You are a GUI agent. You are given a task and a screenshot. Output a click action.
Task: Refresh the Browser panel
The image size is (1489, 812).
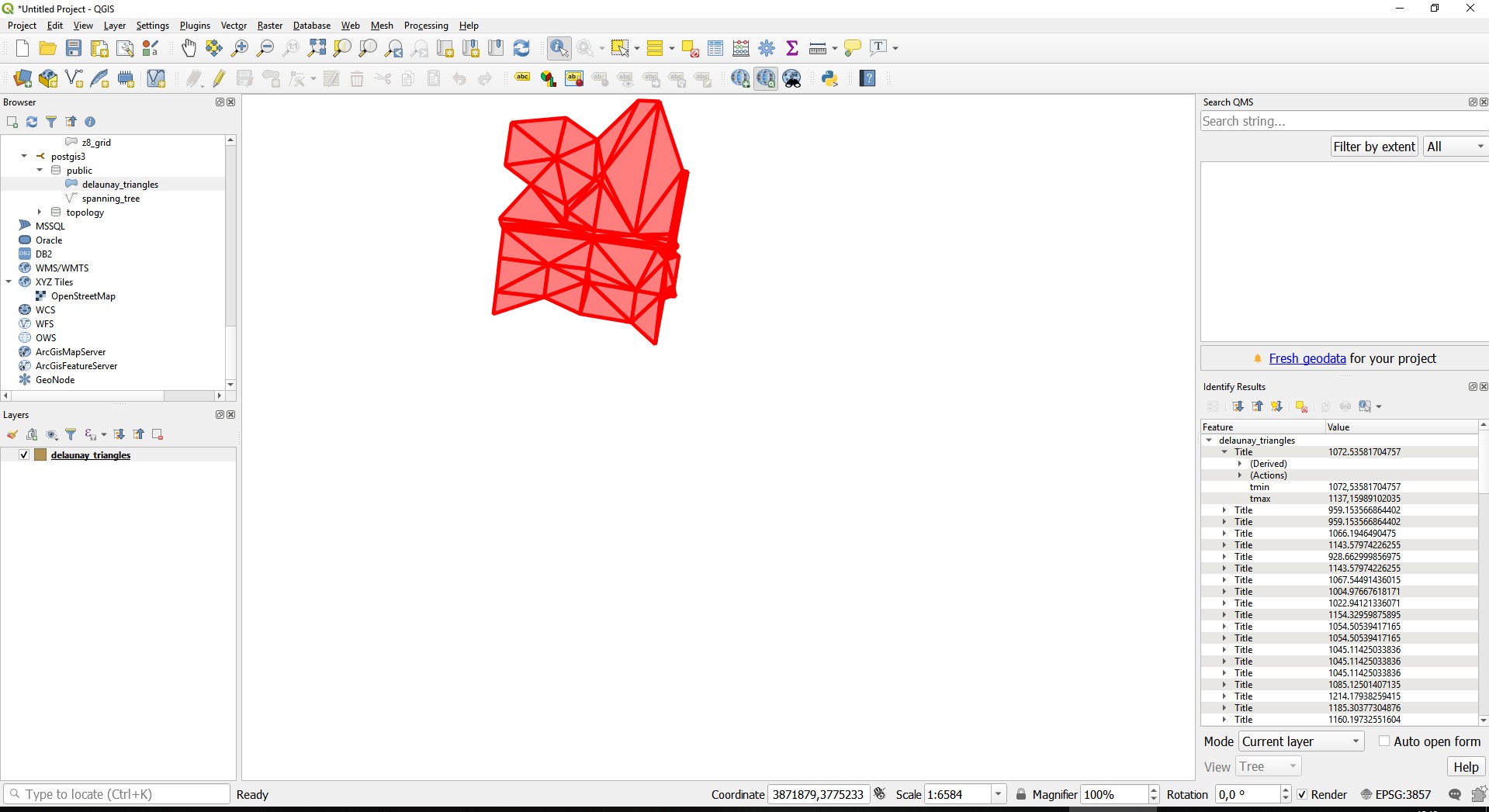[32, 122]
